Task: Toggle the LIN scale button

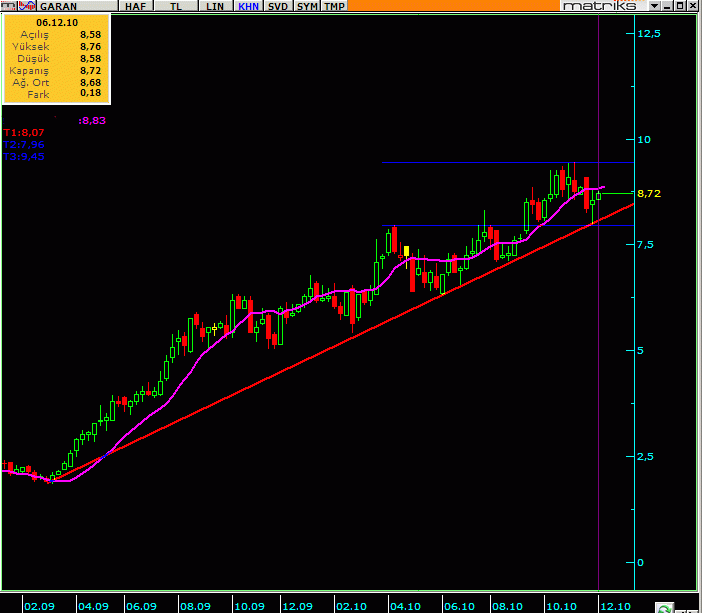Action: pos(214,6)
